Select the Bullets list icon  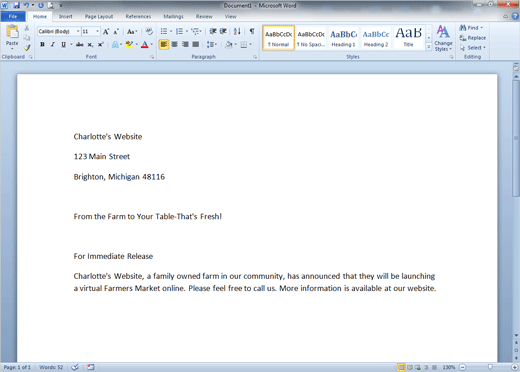pos(164,31)
